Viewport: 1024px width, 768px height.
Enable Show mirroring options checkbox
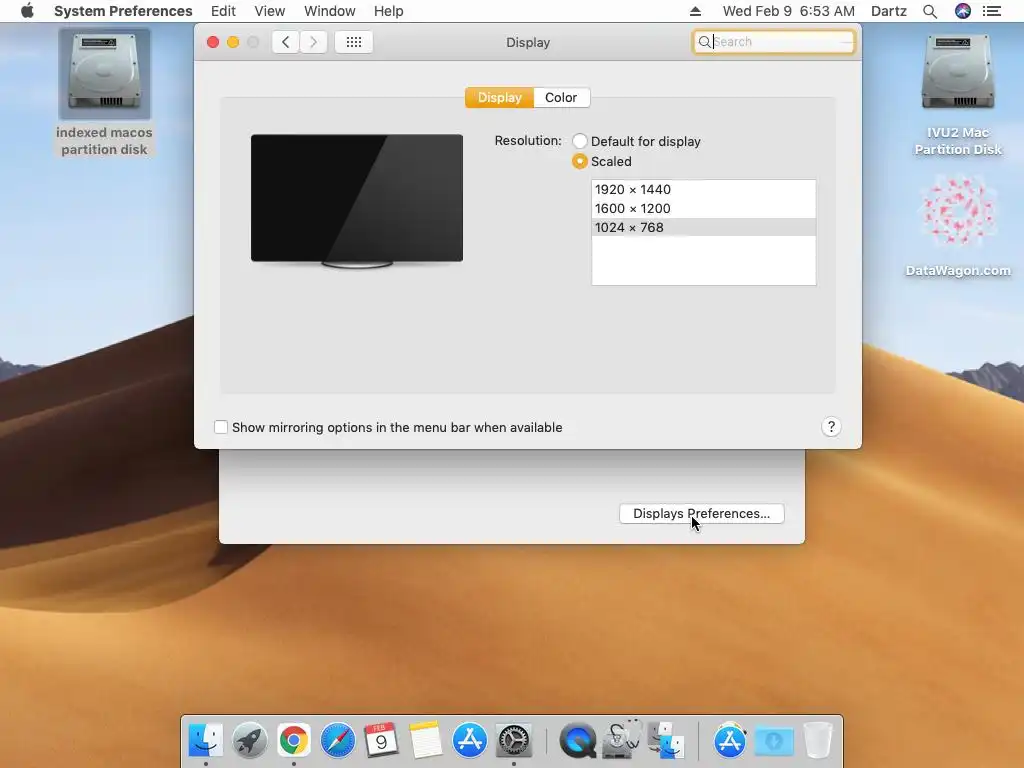pyautogui.click(x=221, y=427)
